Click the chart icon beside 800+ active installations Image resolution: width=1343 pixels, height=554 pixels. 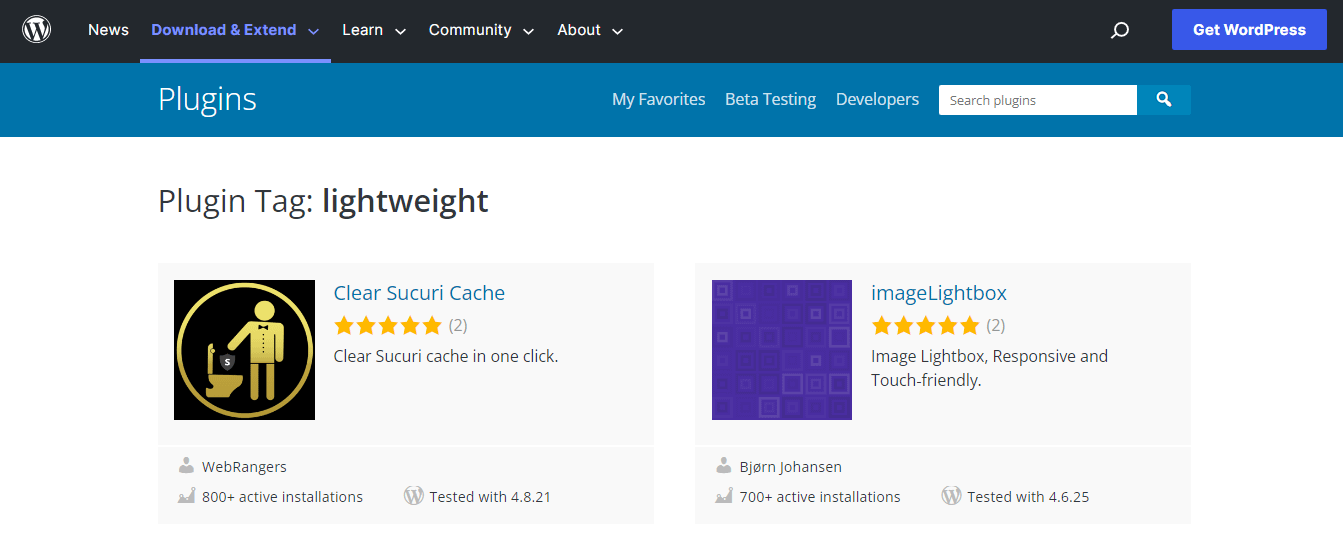coord(186,496)
